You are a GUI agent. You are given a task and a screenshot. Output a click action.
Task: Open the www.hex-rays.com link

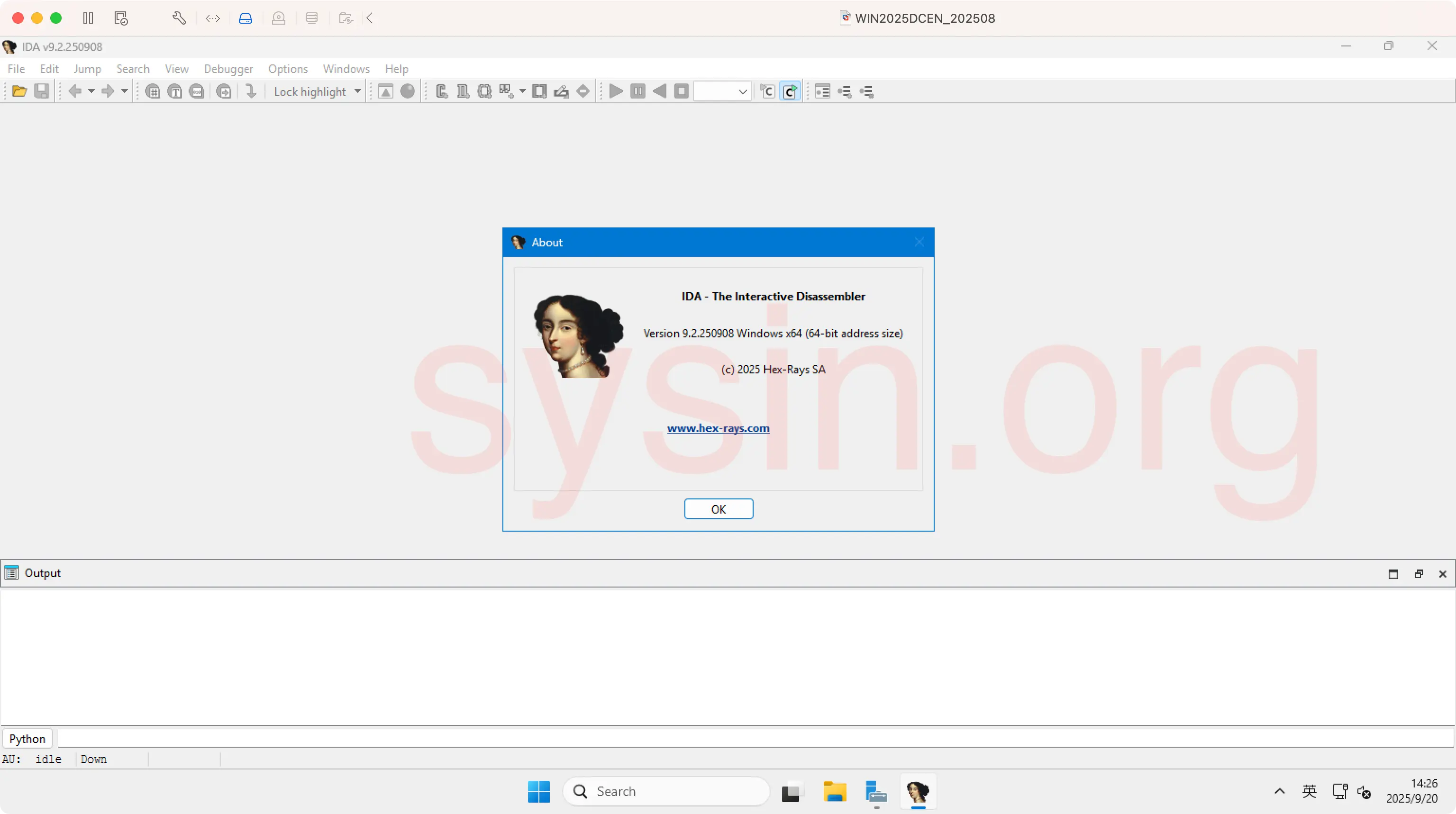(718, 428)
